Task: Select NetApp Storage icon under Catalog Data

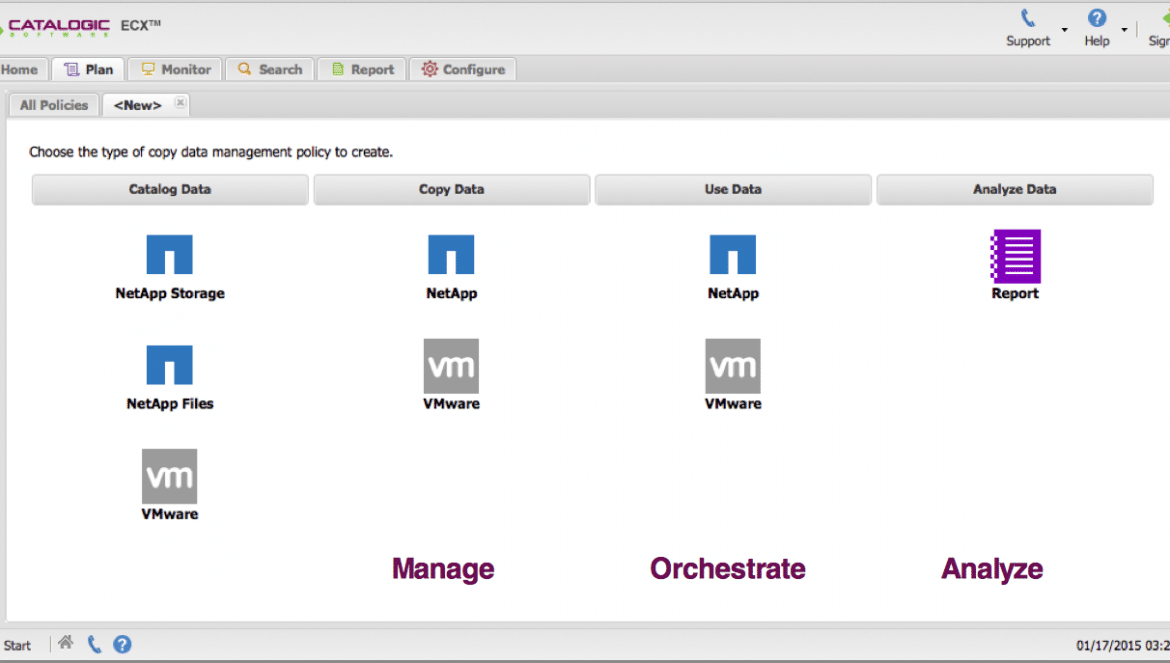Action: click(x=169, y=254)
